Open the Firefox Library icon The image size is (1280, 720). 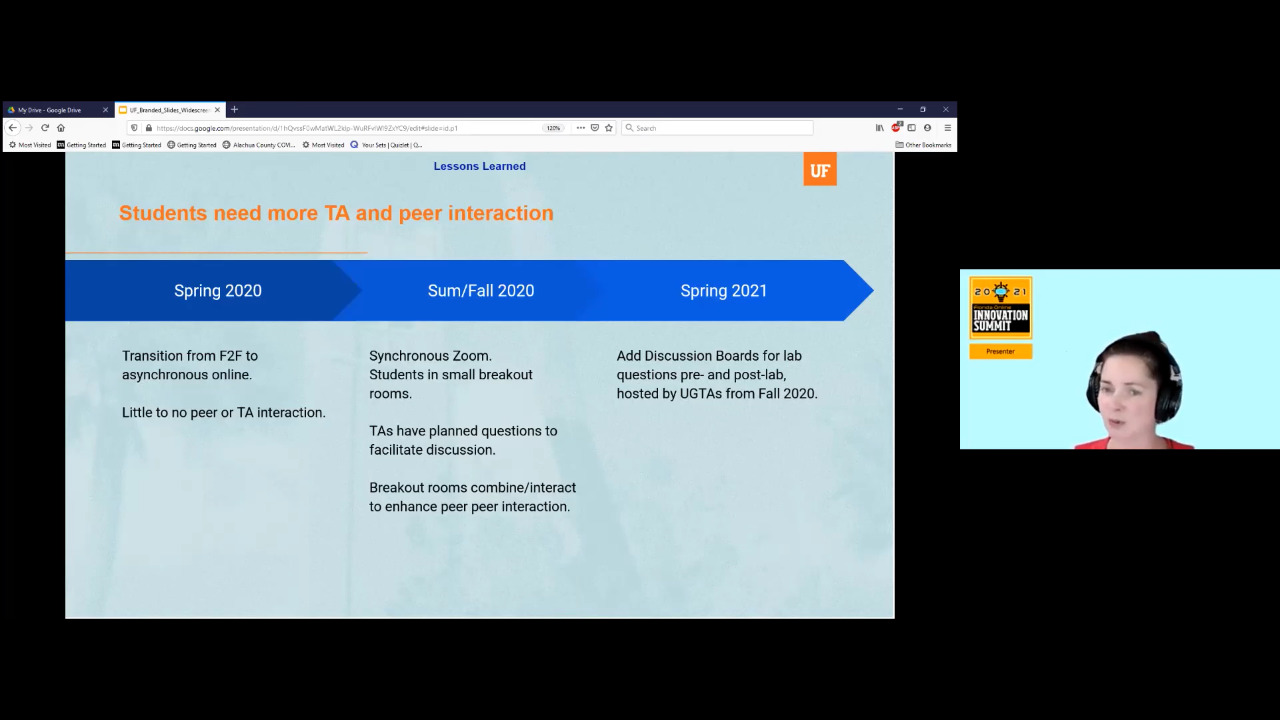click(x=880, y=128)
